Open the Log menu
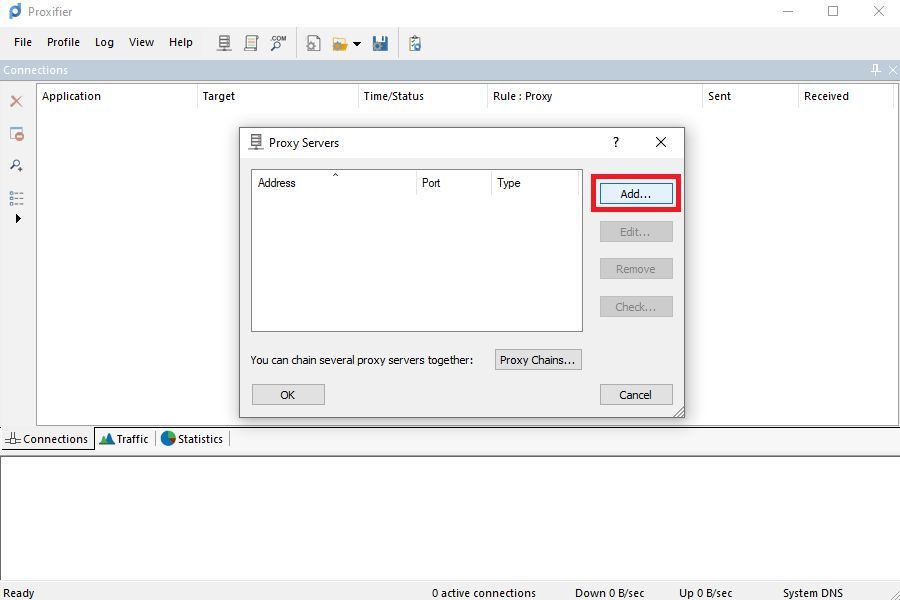Image resolution: width=900 pixels, height=600 pixels. [104, 42]
